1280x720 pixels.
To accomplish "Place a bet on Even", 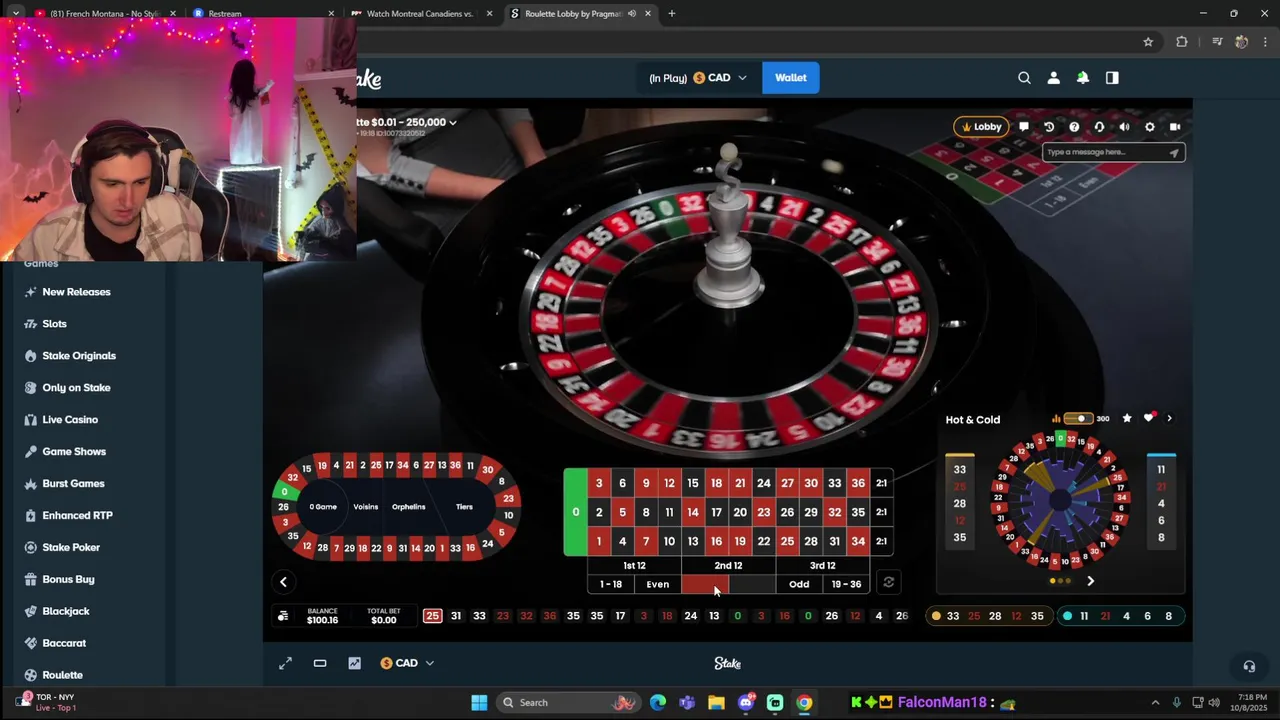I will 658,584.
